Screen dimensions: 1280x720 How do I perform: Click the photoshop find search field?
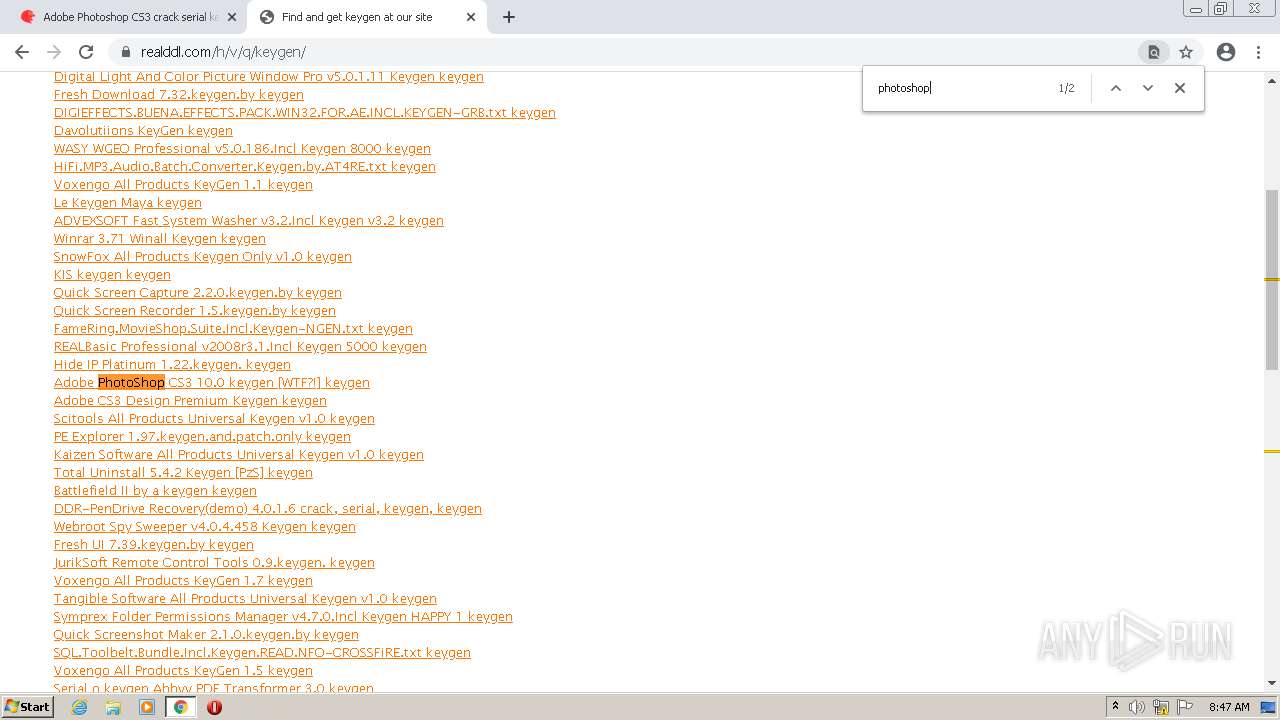point(960,88)
